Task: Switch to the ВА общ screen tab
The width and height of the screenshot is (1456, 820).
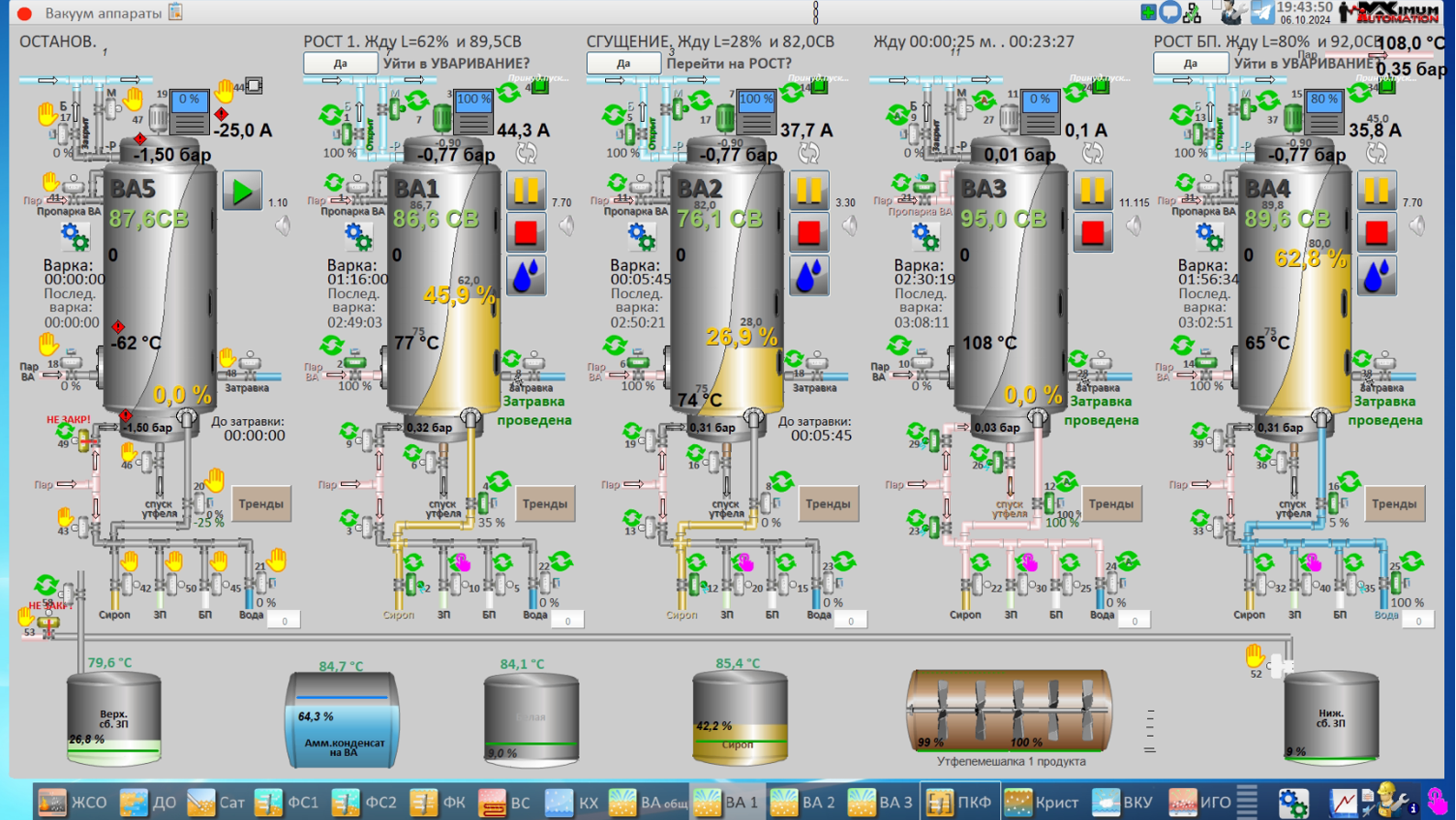Action: [648, 803]
